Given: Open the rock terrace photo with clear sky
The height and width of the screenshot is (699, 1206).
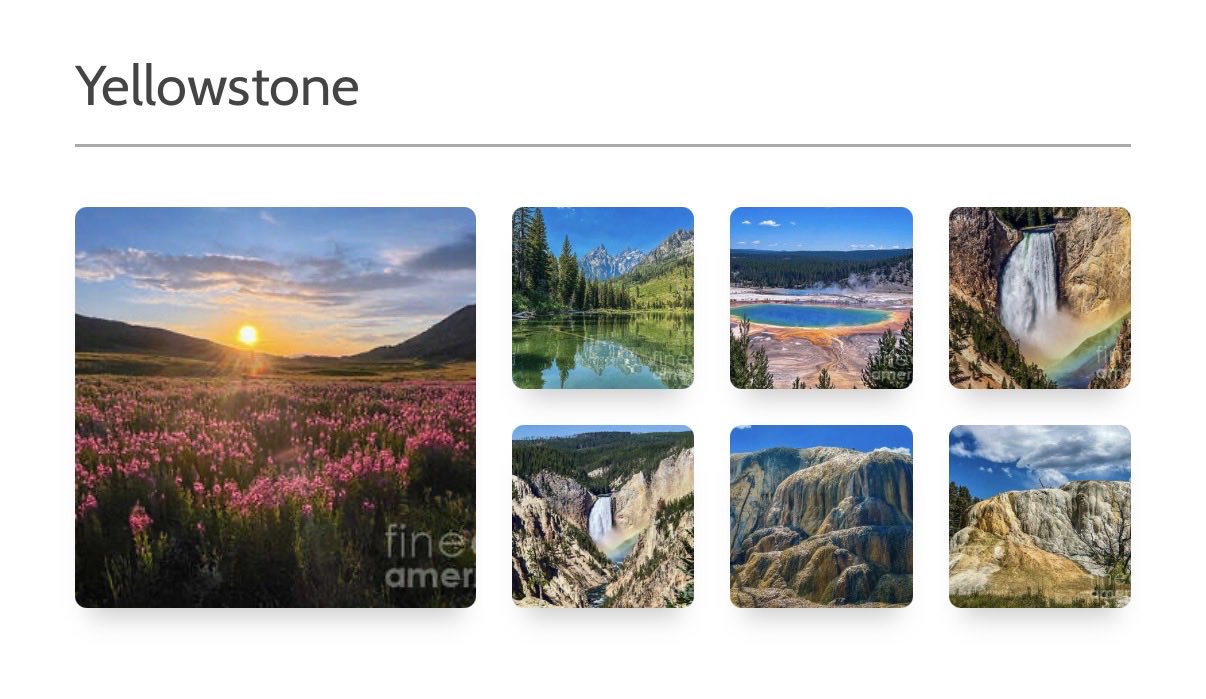Looking at the screenshot, I should (821, 516).
